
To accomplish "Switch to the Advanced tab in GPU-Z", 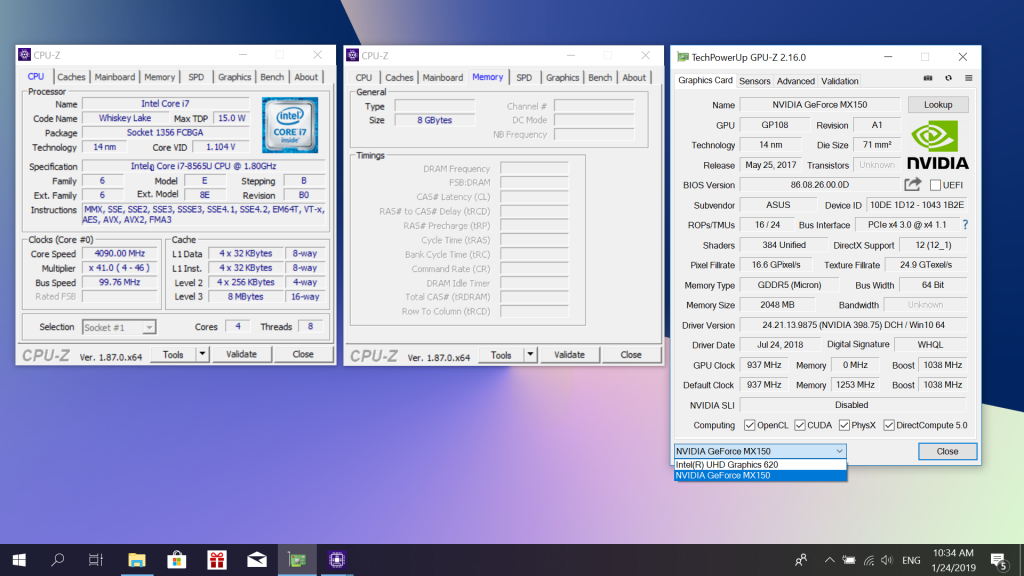I will coord(795,81).
